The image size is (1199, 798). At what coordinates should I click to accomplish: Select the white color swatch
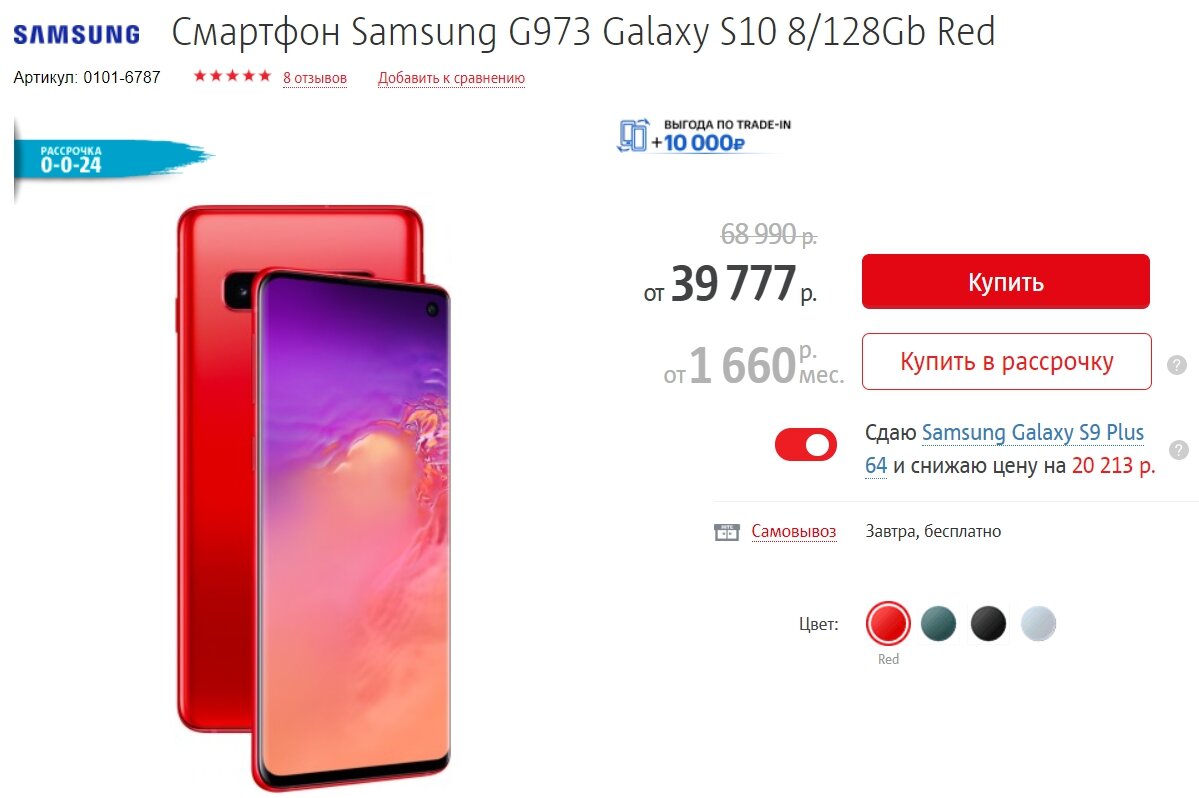1038,624
